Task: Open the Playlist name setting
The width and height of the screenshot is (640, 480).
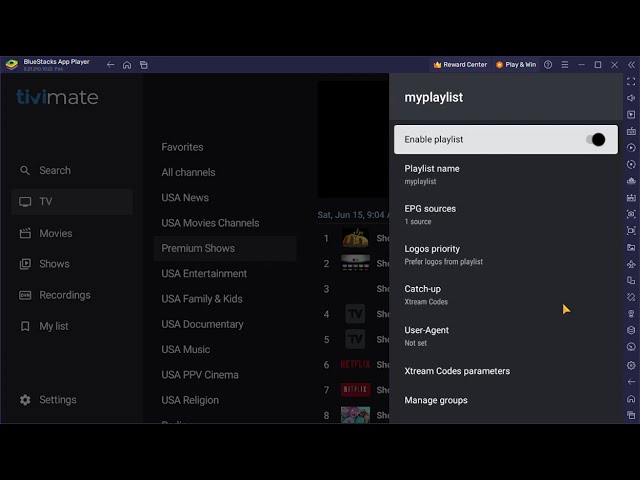Action: (506, 175)
